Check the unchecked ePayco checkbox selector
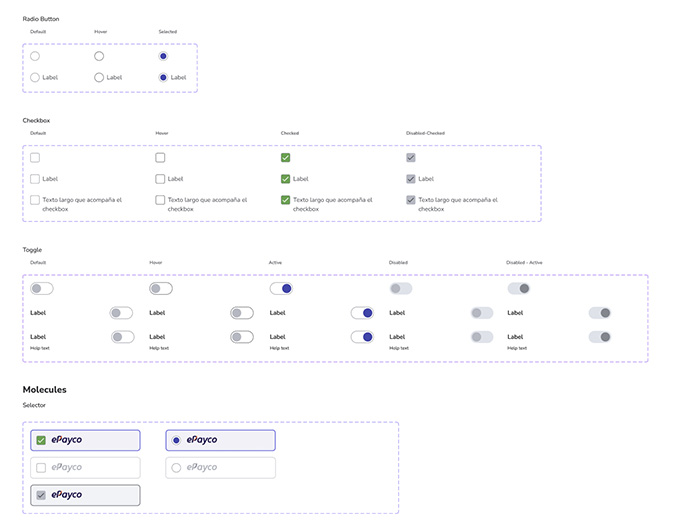Image resolution: width=680 pixels, height=528 pixels. point(85,467)
